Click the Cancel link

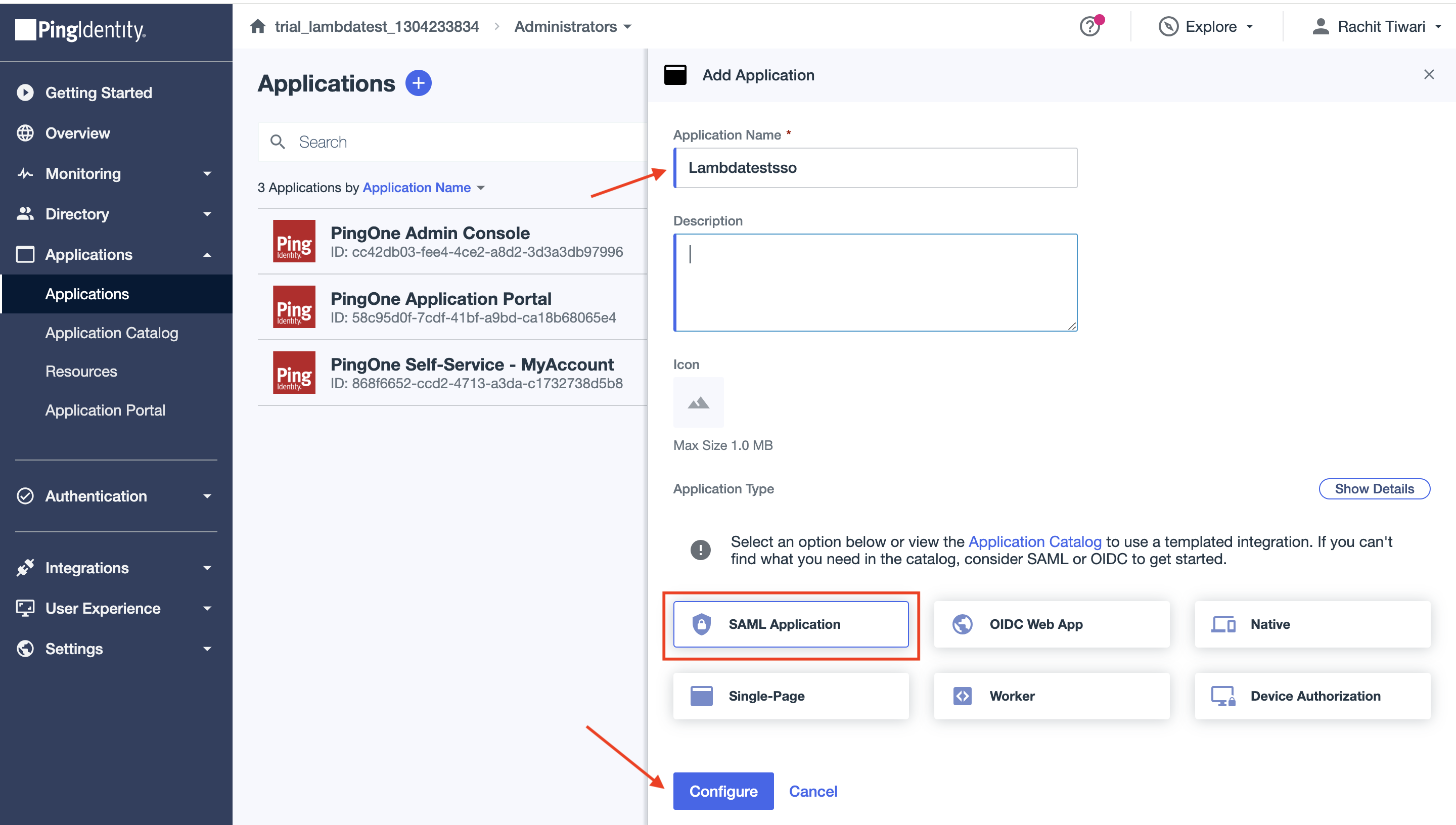point(813,791)
